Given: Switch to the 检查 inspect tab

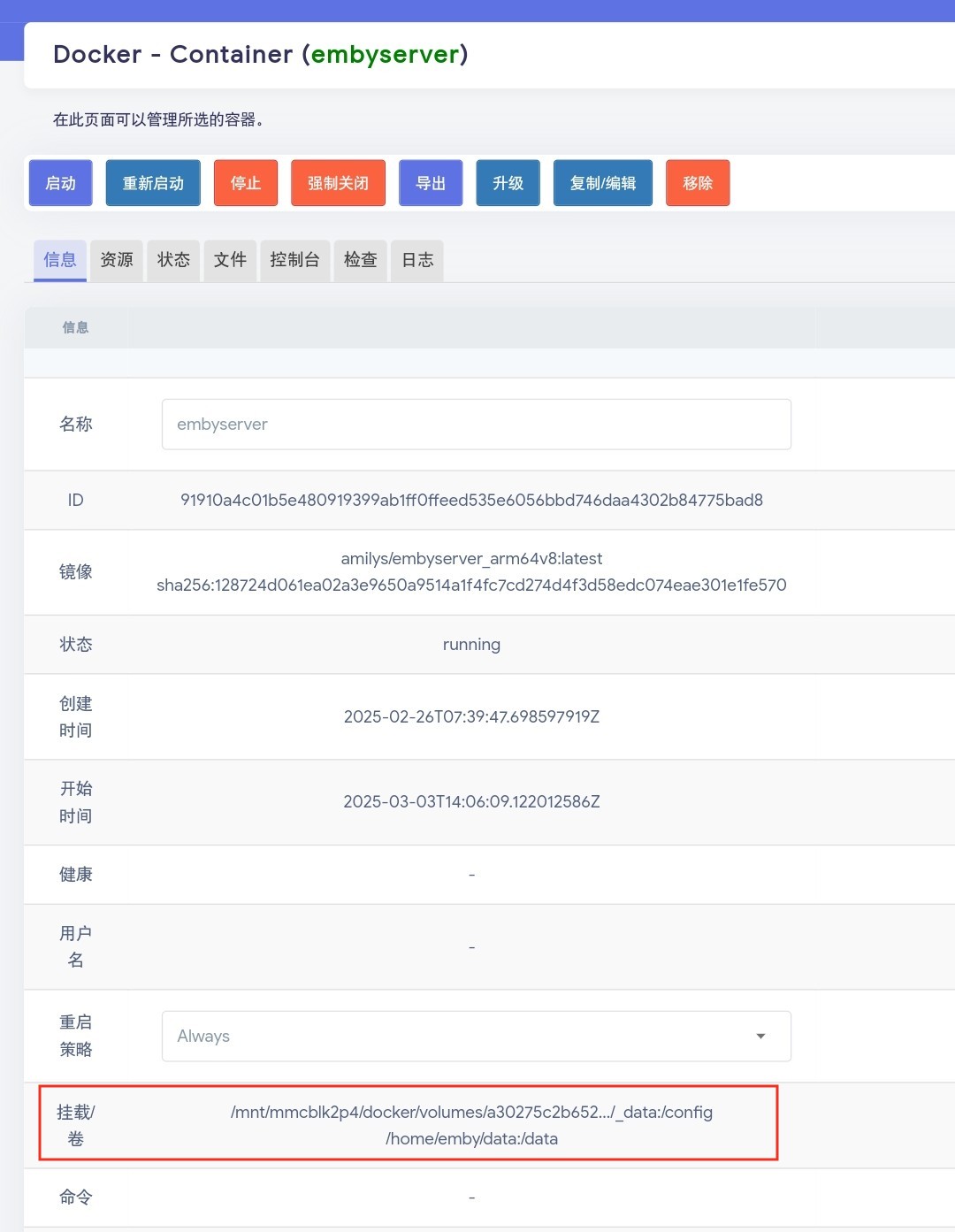Looking at the screenshot, I should coord(360,260).
